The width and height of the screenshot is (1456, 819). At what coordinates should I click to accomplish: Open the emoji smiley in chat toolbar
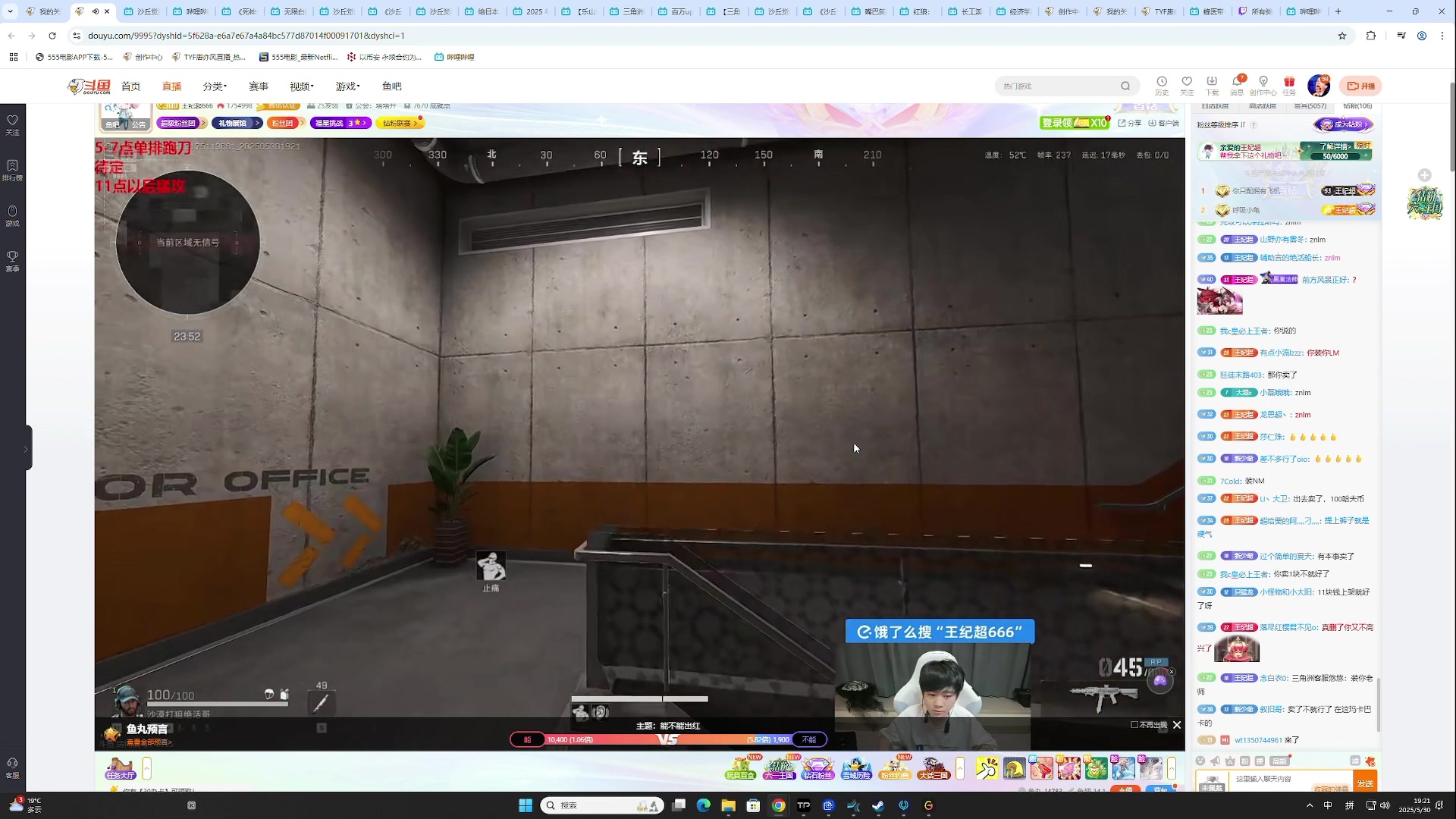tap(1200, 761)
